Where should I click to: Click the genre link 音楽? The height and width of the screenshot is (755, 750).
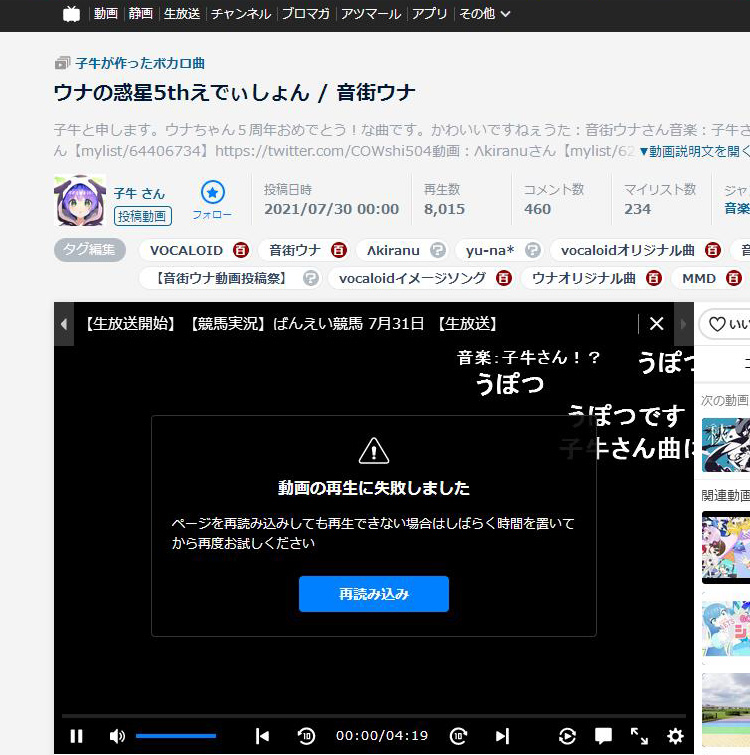tap(737, 208)
